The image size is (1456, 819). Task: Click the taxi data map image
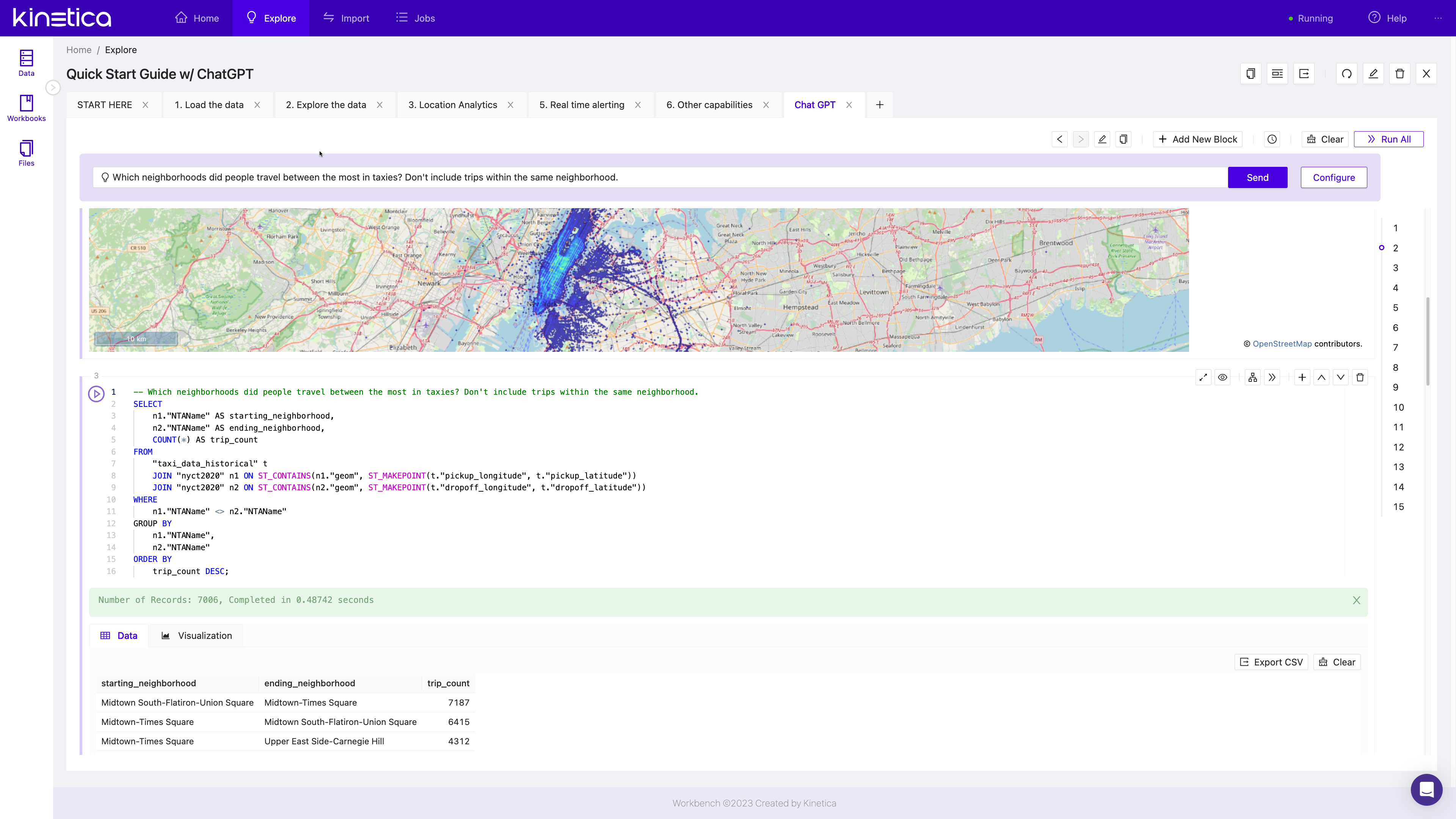click(x=639, y=280)
